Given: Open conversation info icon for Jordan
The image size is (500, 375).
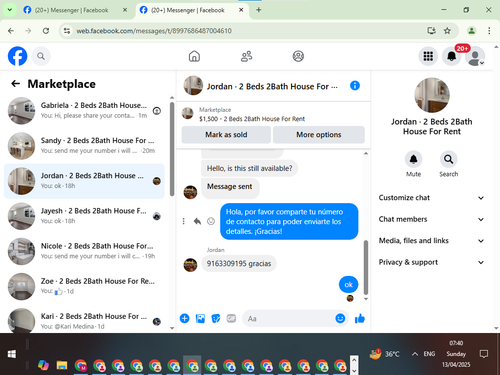Looking at the screenshot, I should click(x=355, y=86).
